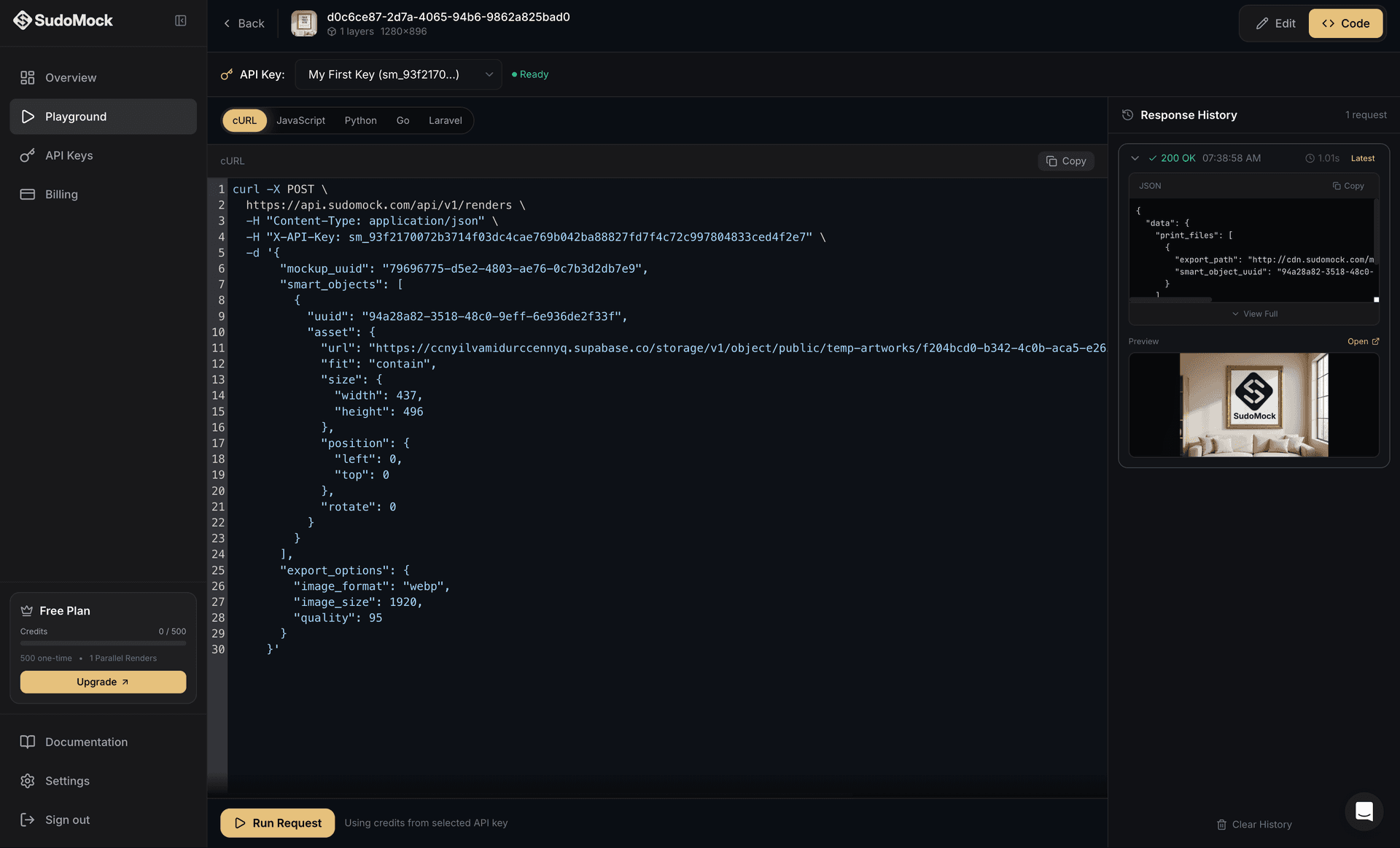Click the Upgrade plan button
This screenshot has height=848, width=1400.
pos(103,682)
